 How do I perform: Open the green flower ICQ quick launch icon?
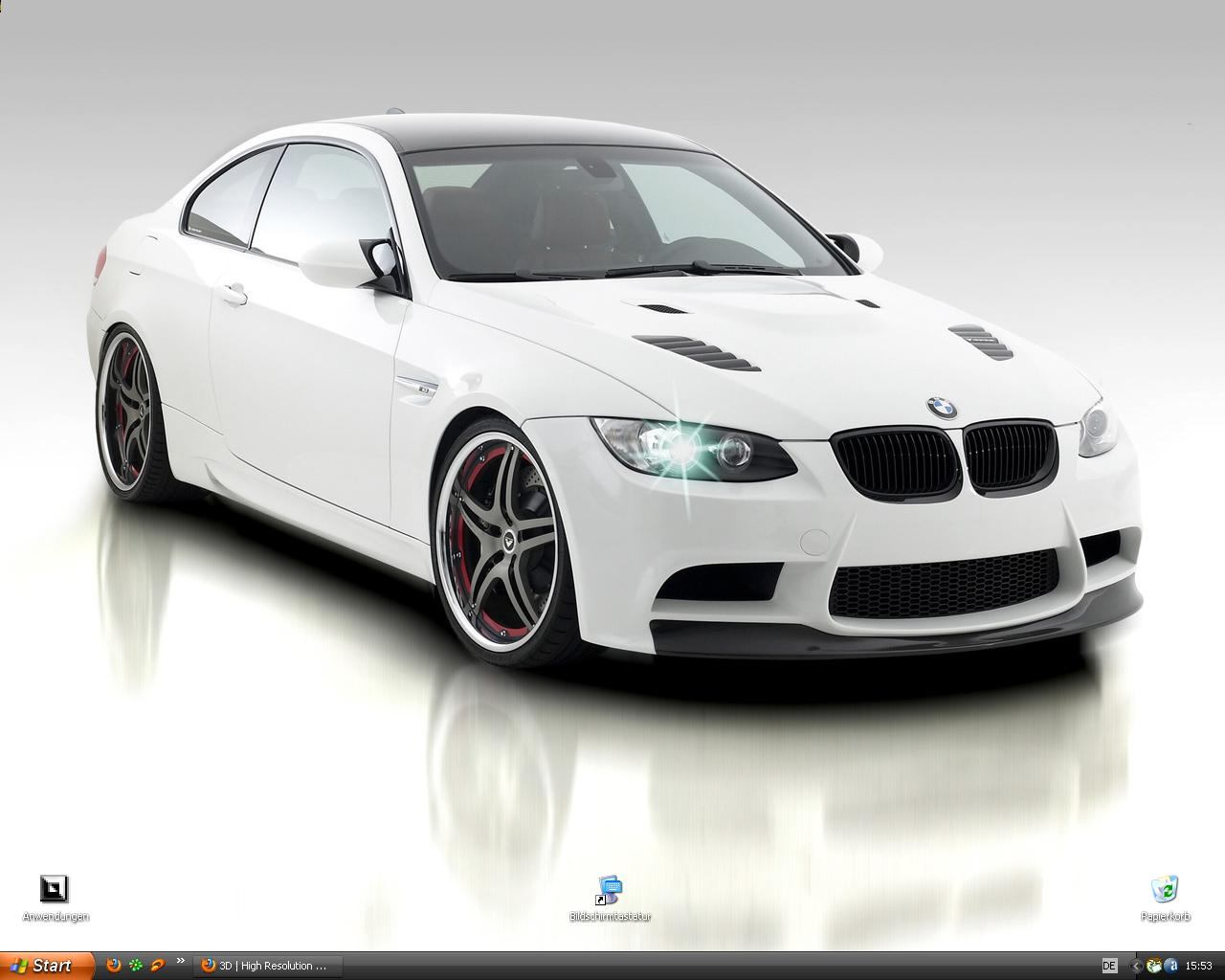point(136,966)
